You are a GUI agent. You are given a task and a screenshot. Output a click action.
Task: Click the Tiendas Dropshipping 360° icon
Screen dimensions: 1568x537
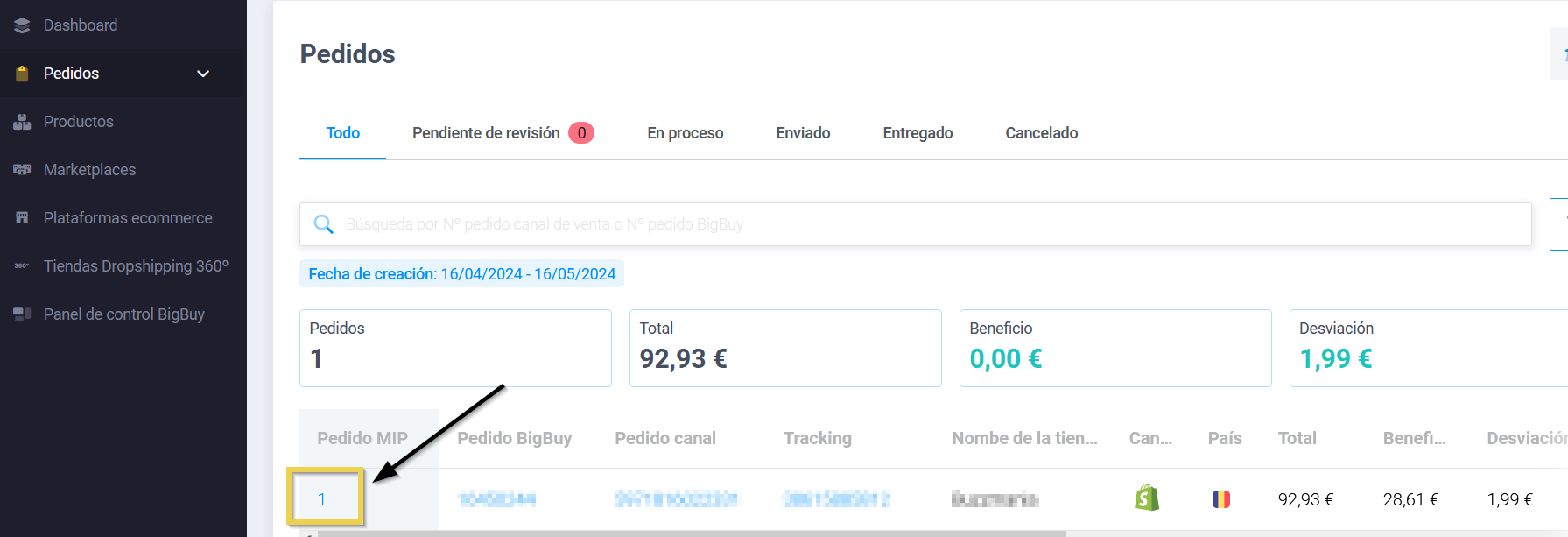point(22,266)
